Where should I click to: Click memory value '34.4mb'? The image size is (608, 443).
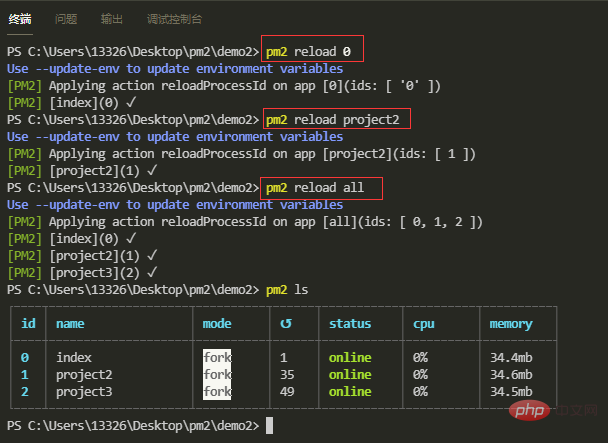click(x=511, y=357)
